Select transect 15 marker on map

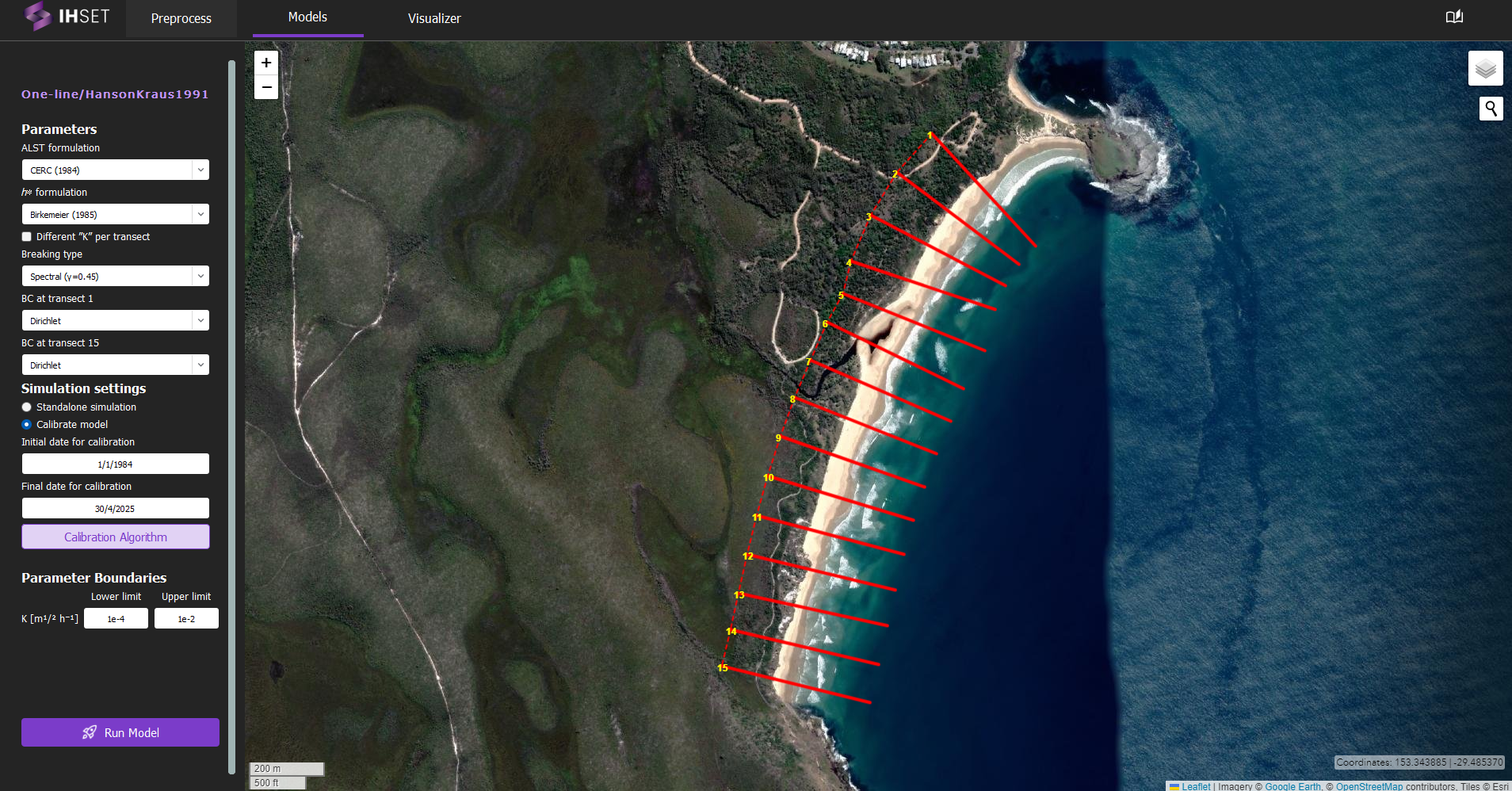coord(722,668)
